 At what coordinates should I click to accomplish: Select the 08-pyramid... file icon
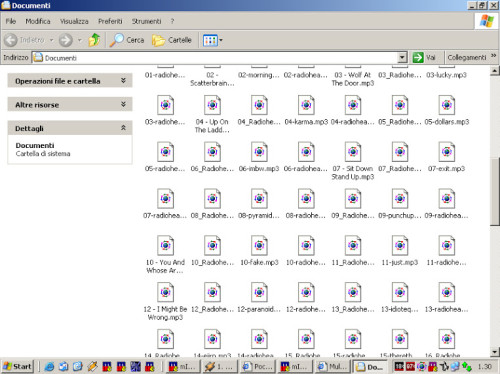coord(259,199)
